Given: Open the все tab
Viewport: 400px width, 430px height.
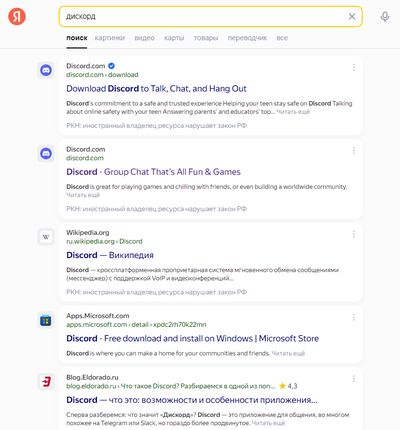Looking at the screenshot, I should point(282,38).
